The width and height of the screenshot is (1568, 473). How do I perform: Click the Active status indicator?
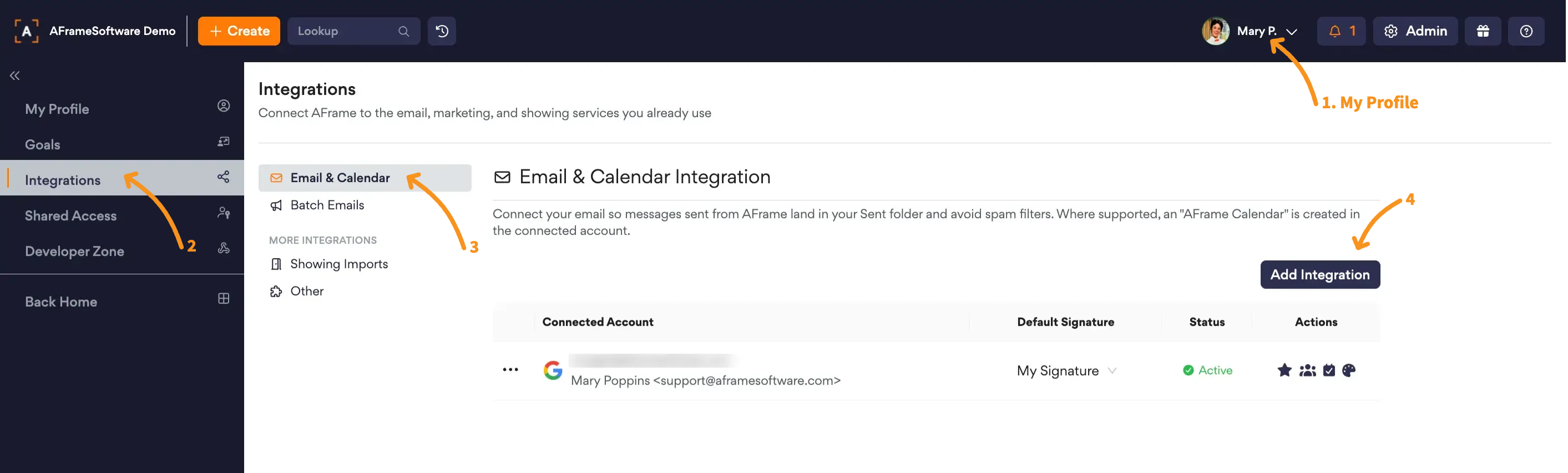(x=1207, y=370)
